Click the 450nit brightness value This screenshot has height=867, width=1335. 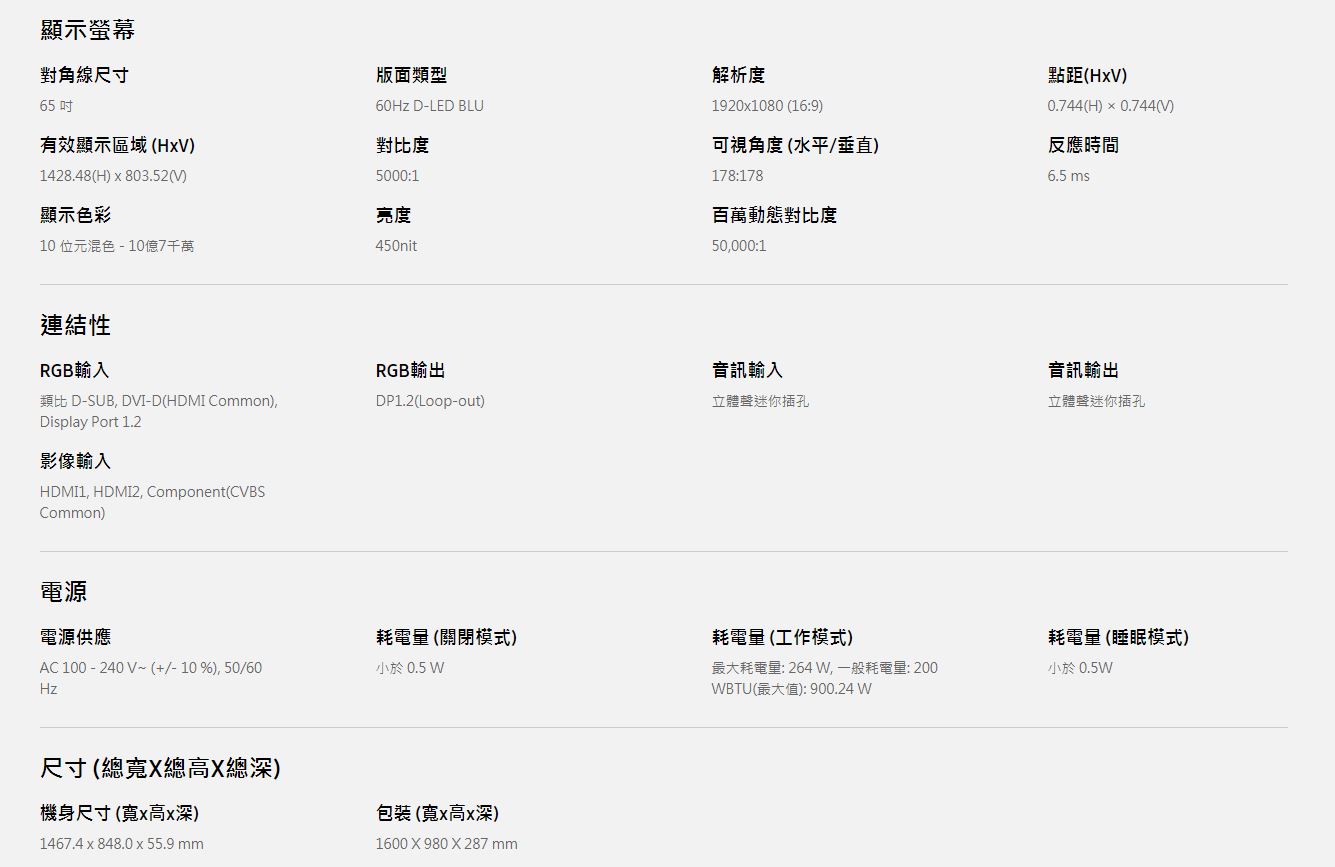396,246
